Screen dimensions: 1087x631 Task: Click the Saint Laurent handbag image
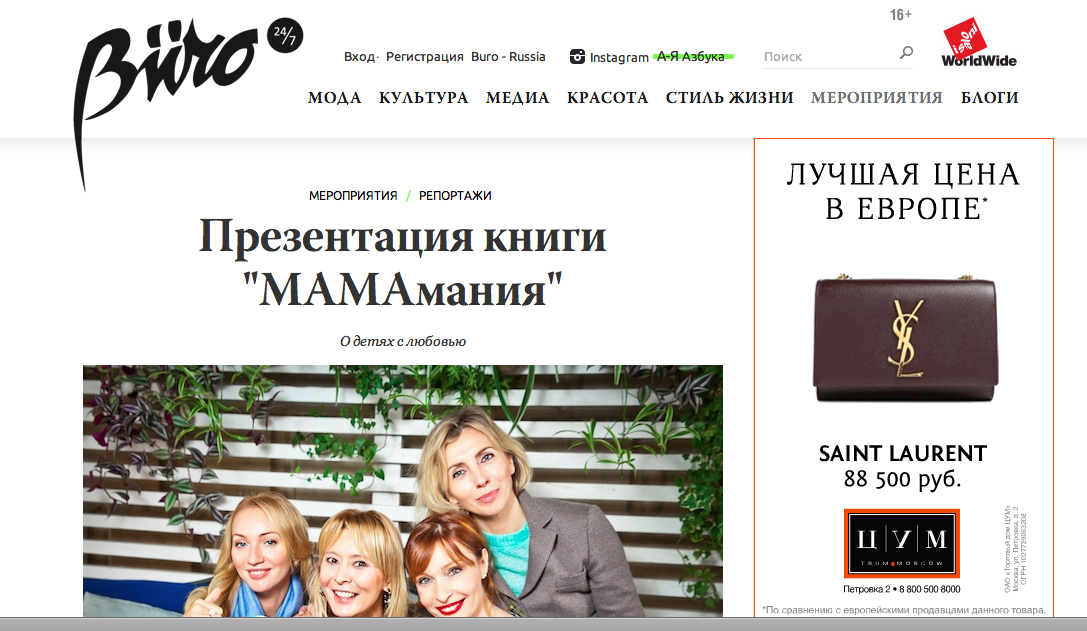905,338
